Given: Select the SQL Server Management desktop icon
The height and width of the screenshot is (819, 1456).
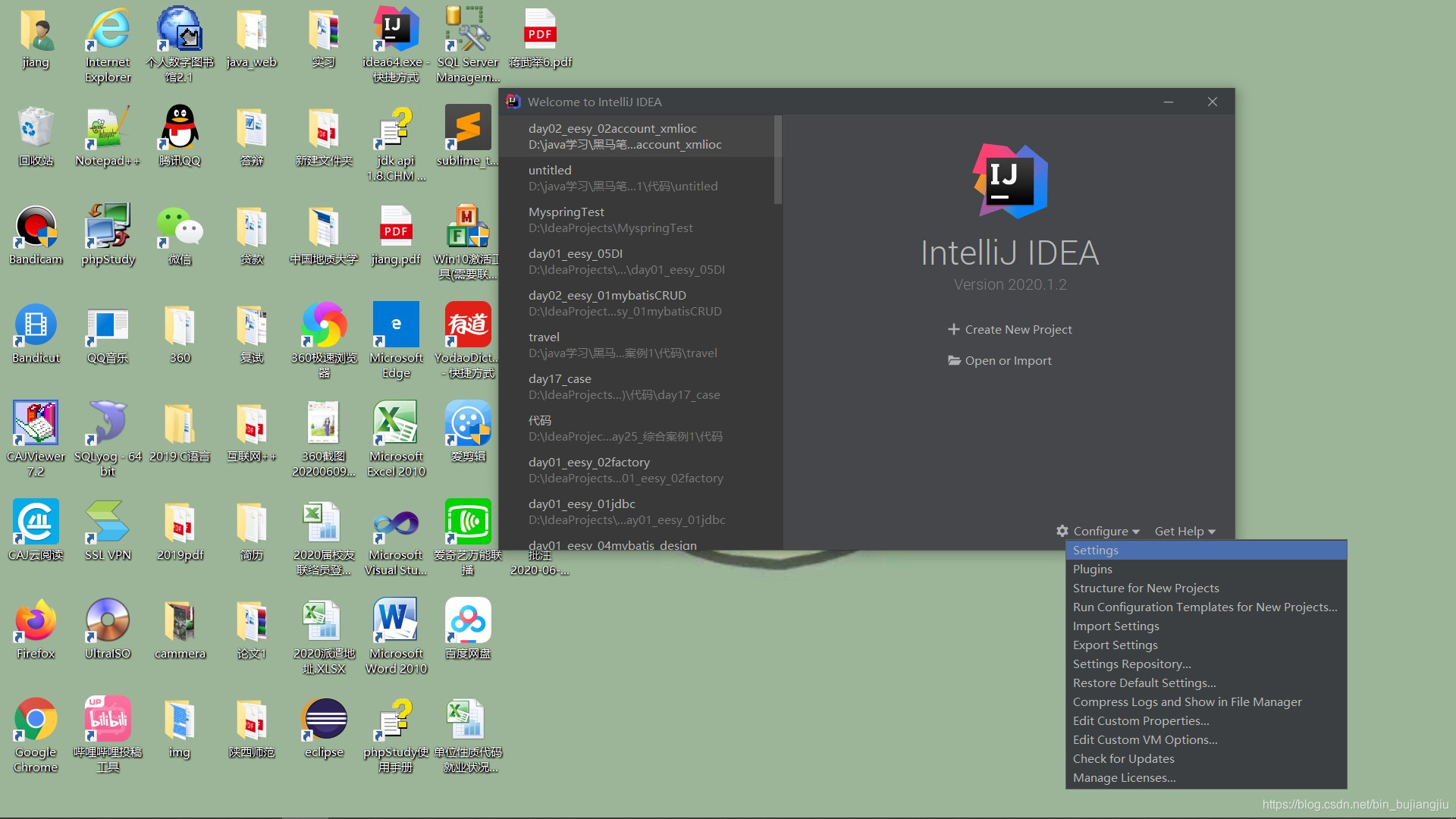Looking at the screenshot, I should click(468, 45).
